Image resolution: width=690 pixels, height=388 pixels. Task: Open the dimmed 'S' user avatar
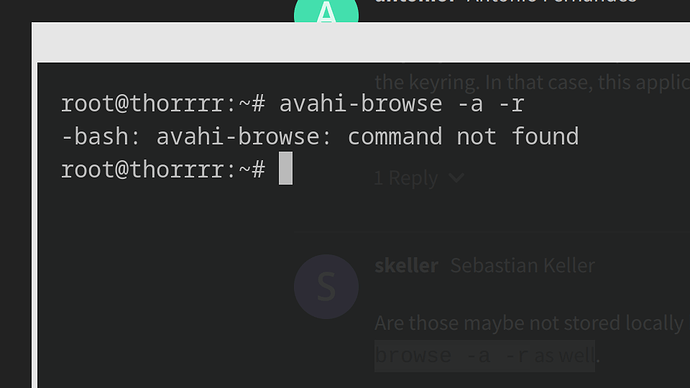[326, 287]
